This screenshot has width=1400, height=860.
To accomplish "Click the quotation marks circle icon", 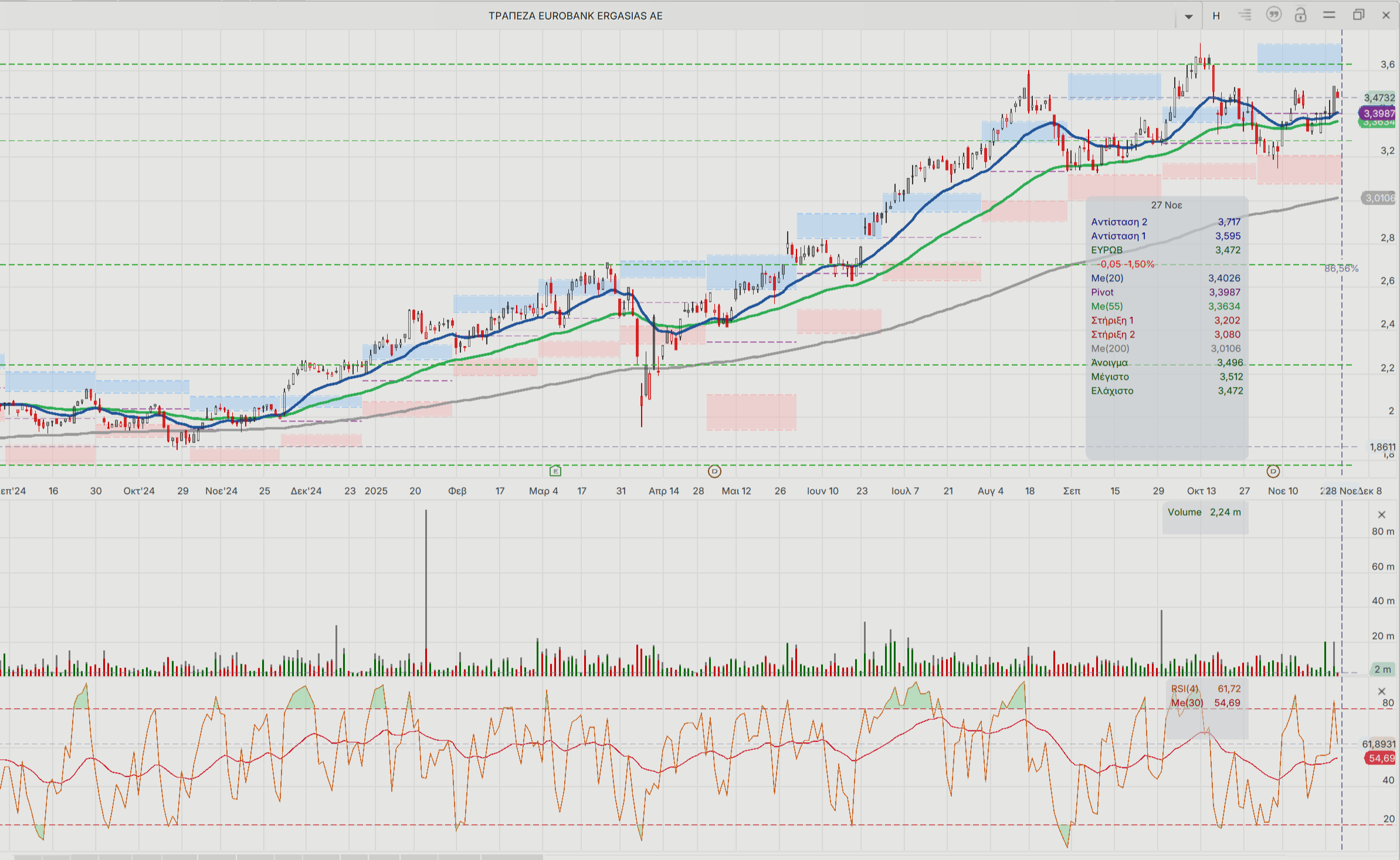I will coord(1273,15).
